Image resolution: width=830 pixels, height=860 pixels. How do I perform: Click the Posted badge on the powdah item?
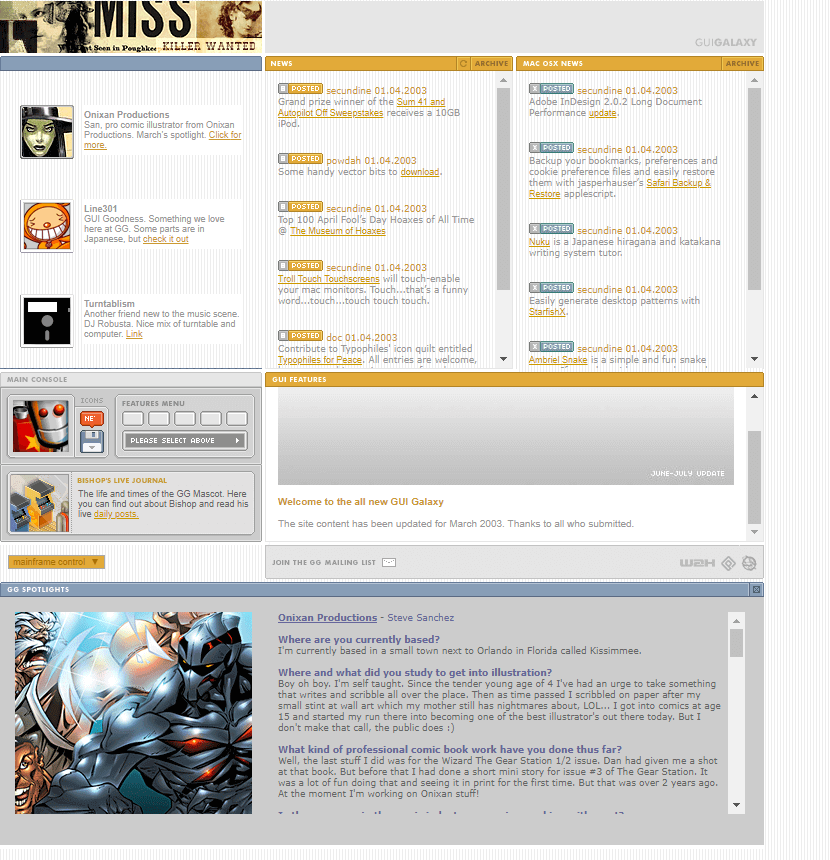pos(300,159)
